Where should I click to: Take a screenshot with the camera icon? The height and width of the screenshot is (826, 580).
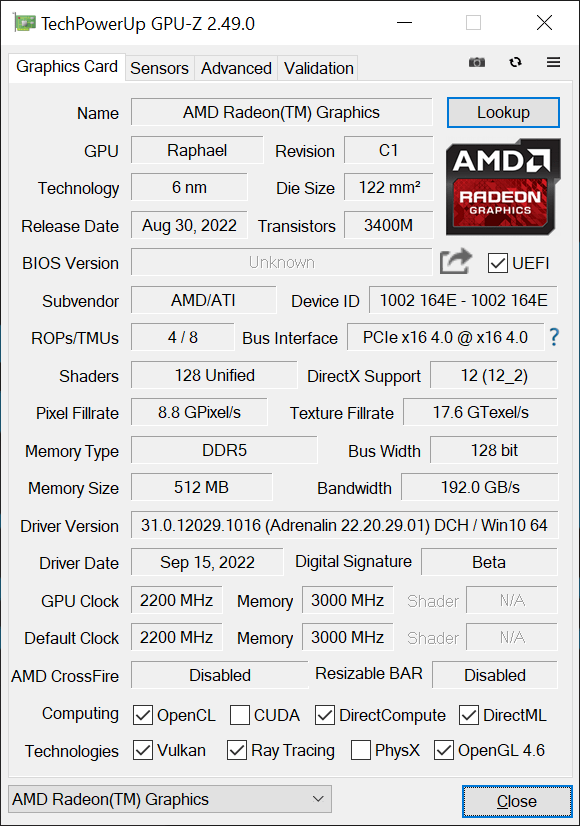[x=477, y=63]
